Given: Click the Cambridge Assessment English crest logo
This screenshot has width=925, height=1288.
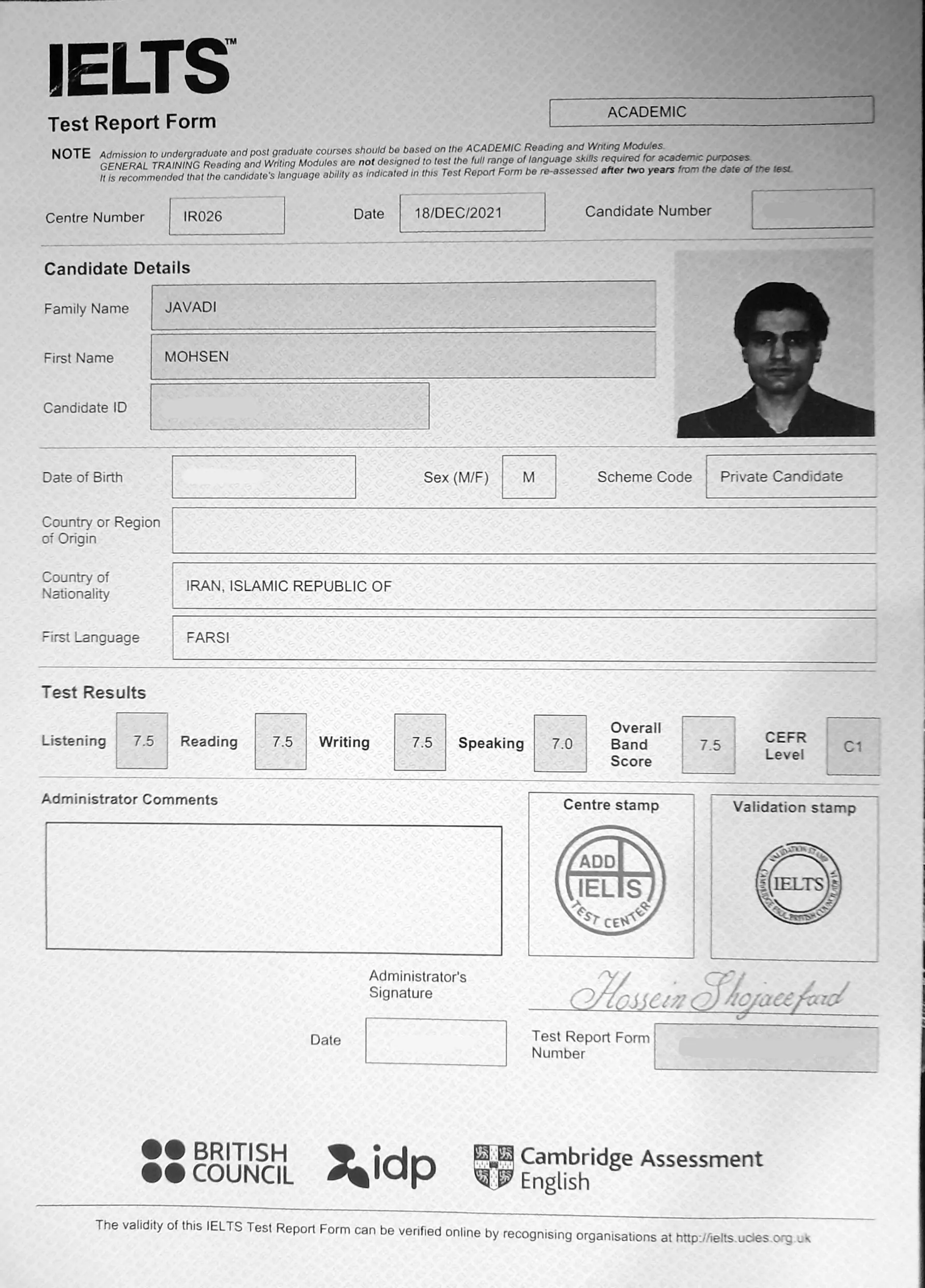Looking at the screenshot, I should [494, 1167].
